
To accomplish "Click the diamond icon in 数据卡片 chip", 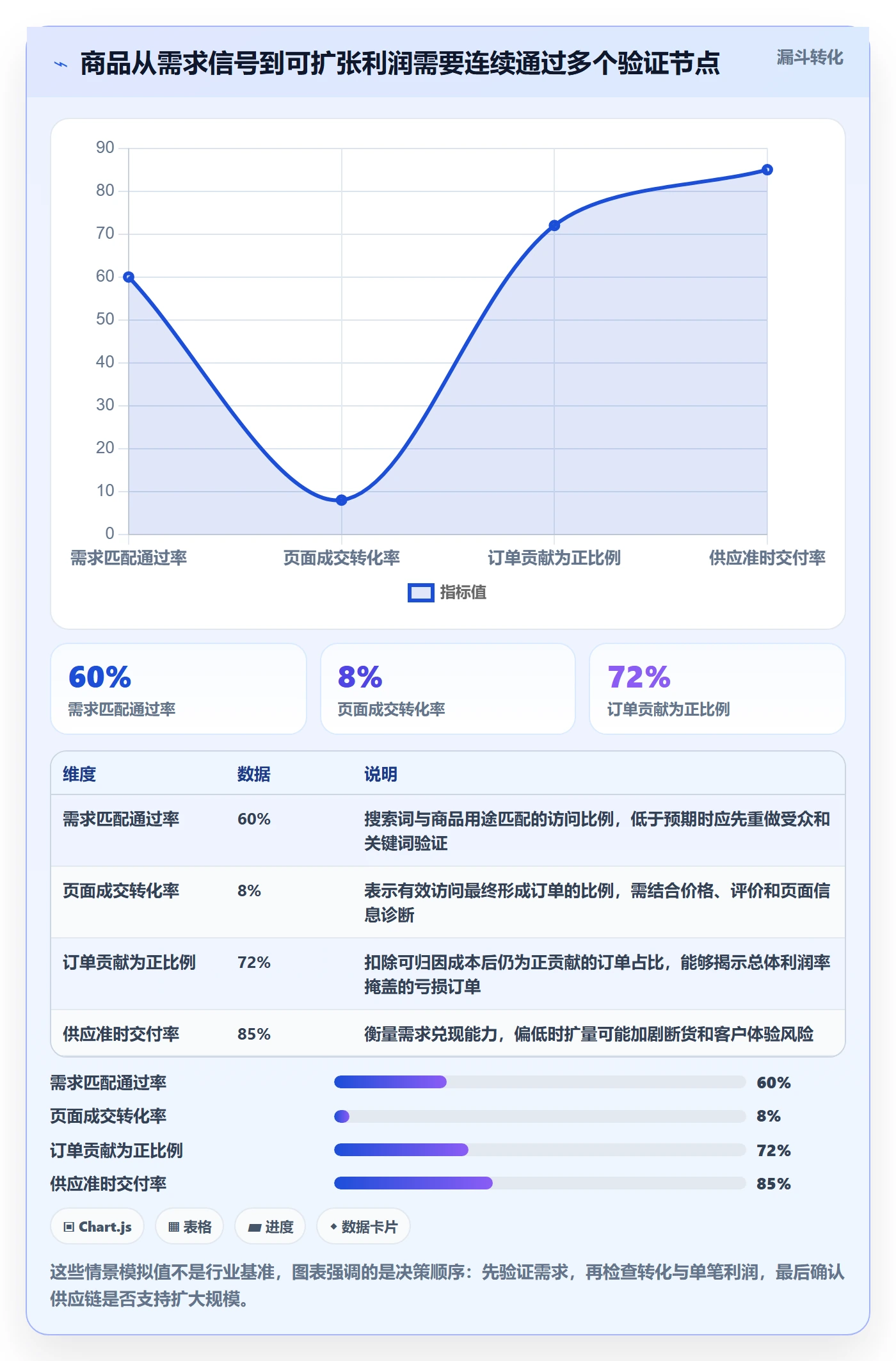I will click(x=333, y=1227).
